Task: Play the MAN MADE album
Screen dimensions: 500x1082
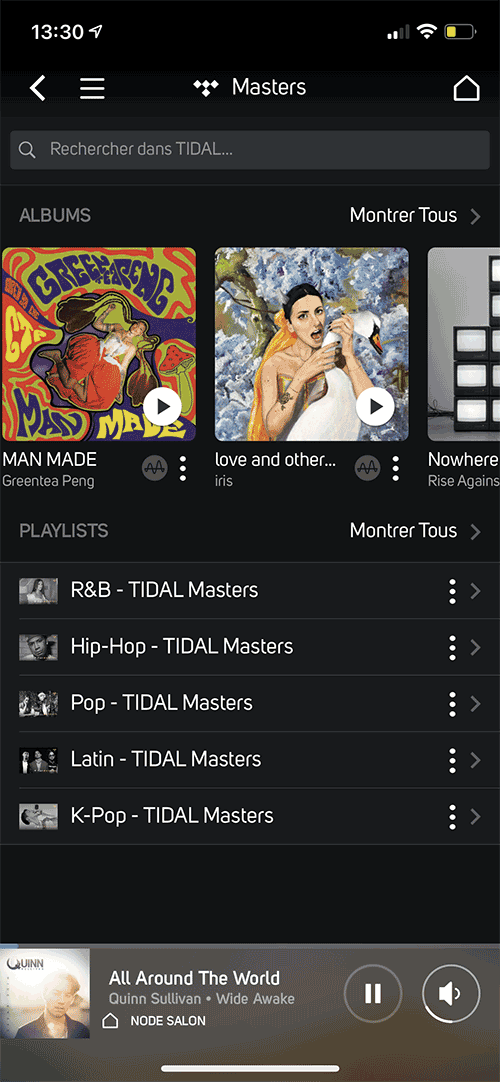Action: 163,406
